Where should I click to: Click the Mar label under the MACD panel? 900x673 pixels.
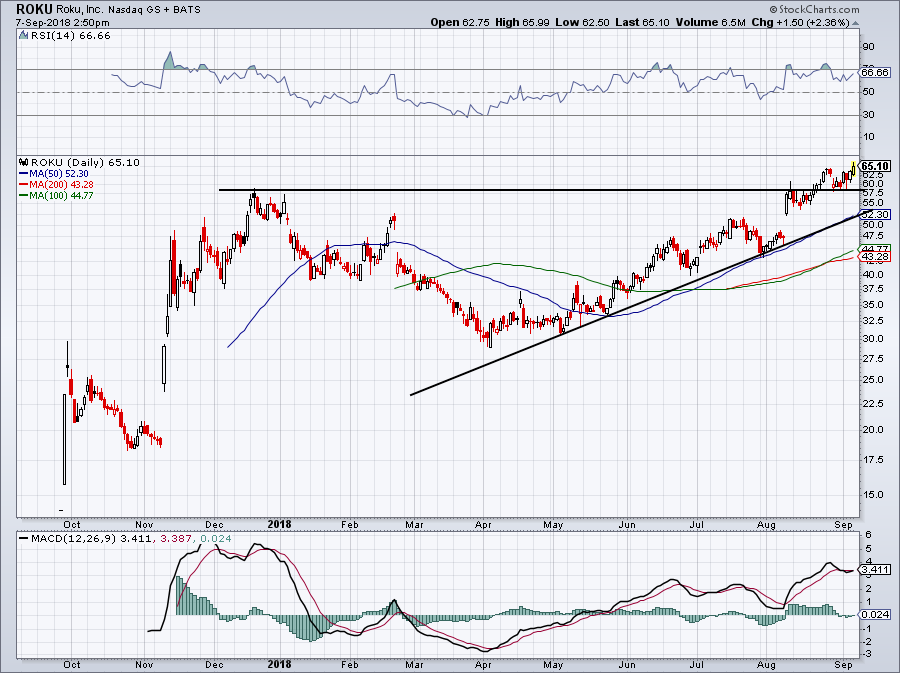pyautogui.click(x=414, y=665)
